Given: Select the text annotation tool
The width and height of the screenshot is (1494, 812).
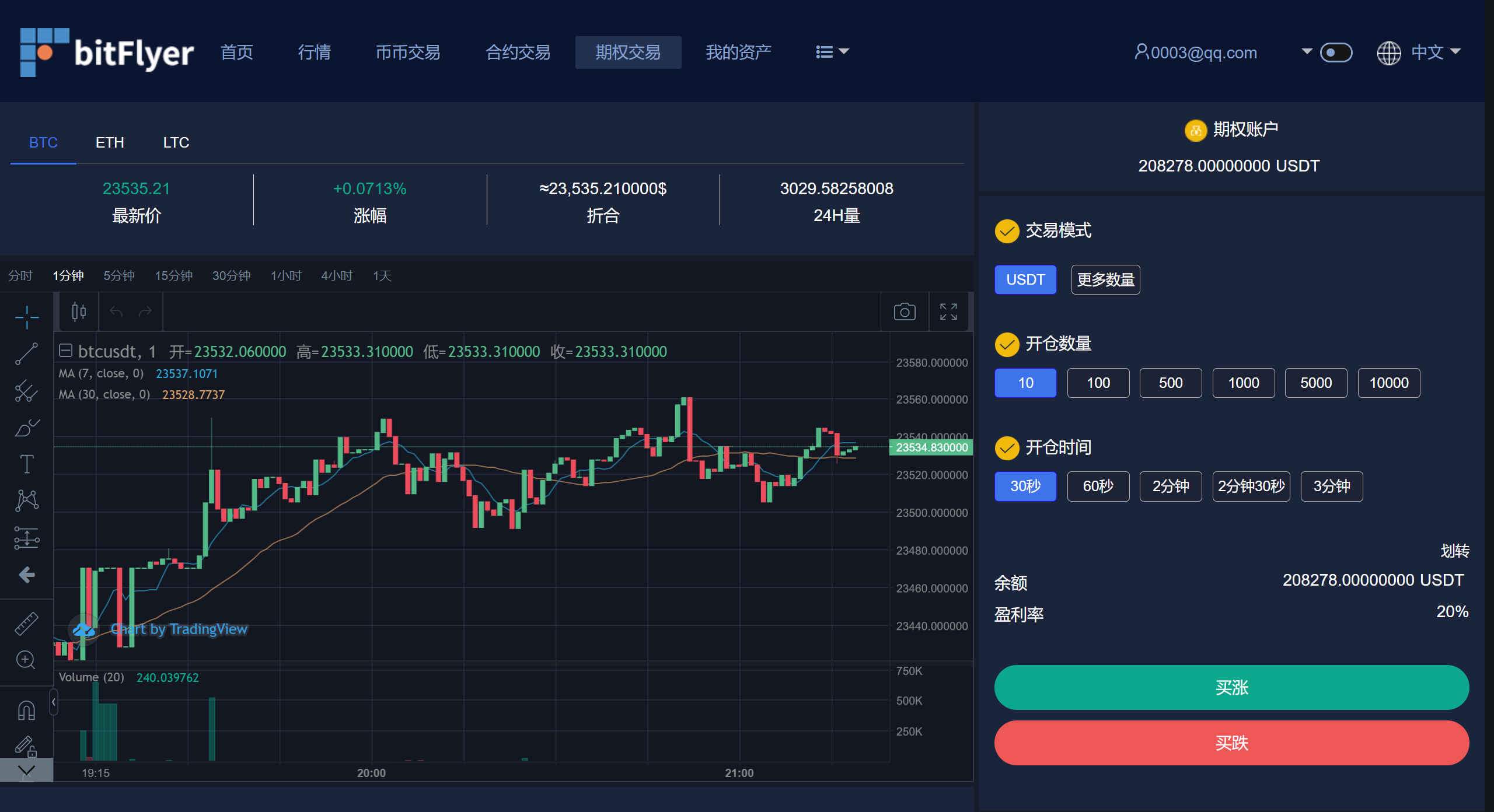Looking at the screenshot, I should (27, 464).
